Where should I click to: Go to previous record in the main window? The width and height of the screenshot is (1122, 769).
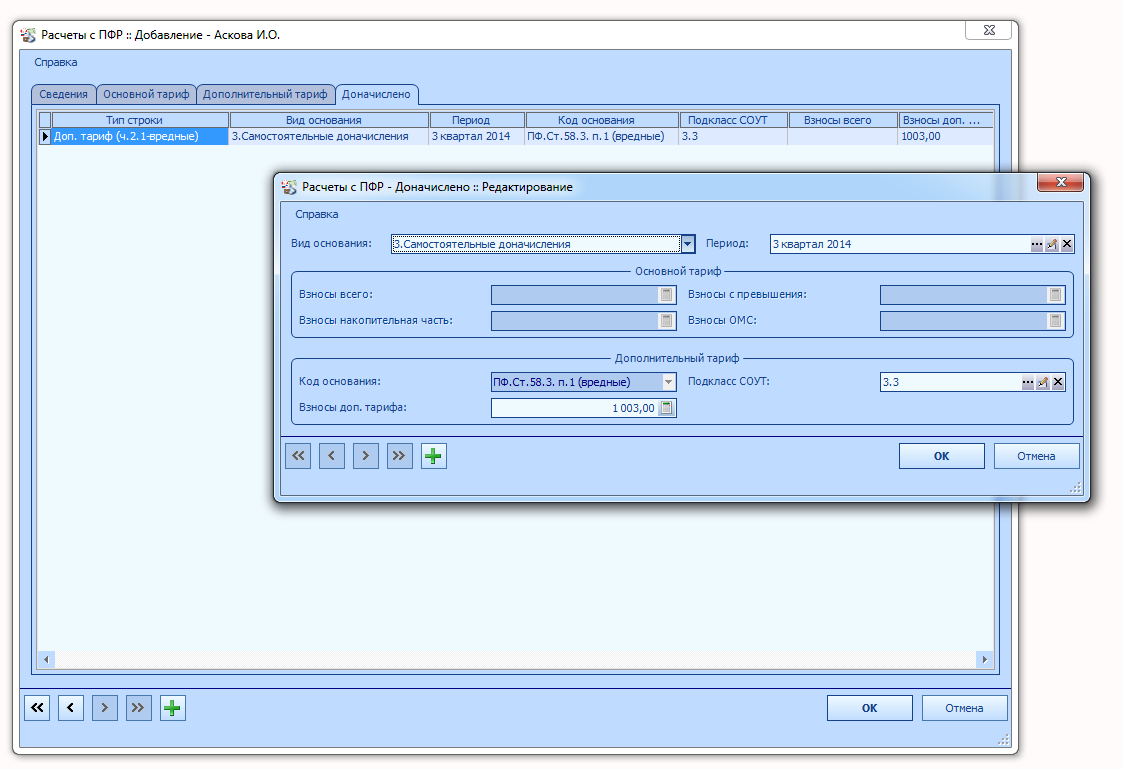pyautogui.click(x=71, y=708)
